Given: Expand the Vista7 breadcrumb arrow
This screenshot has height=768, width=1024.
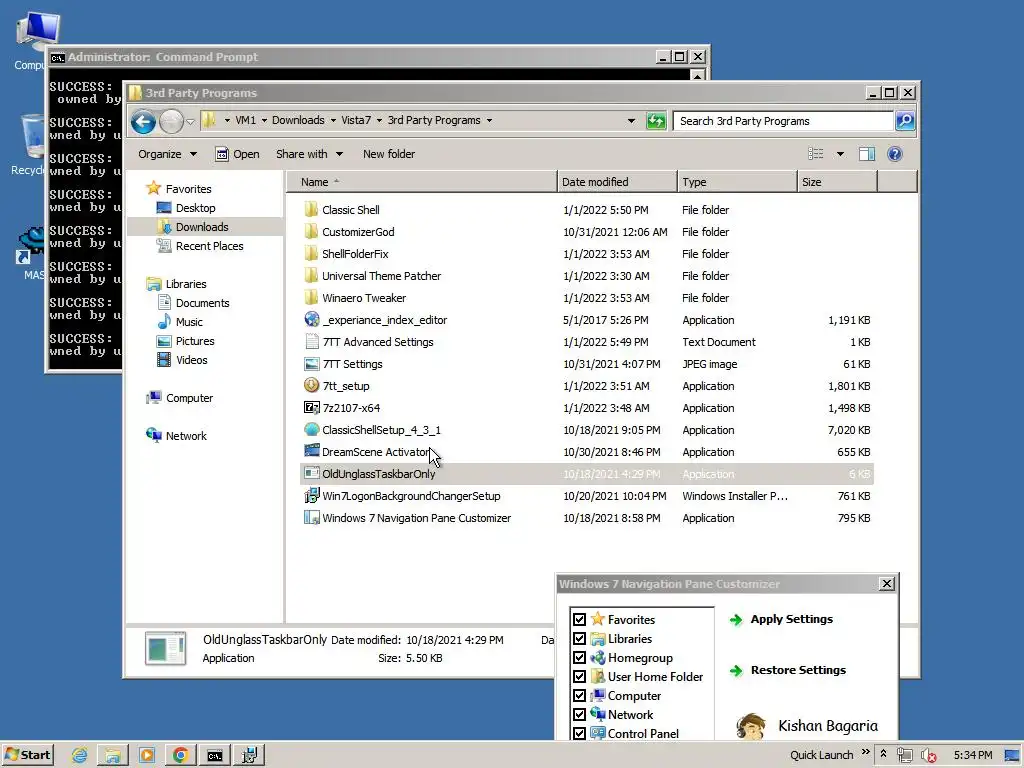Looking at the screenshot, I should (379, 120).
